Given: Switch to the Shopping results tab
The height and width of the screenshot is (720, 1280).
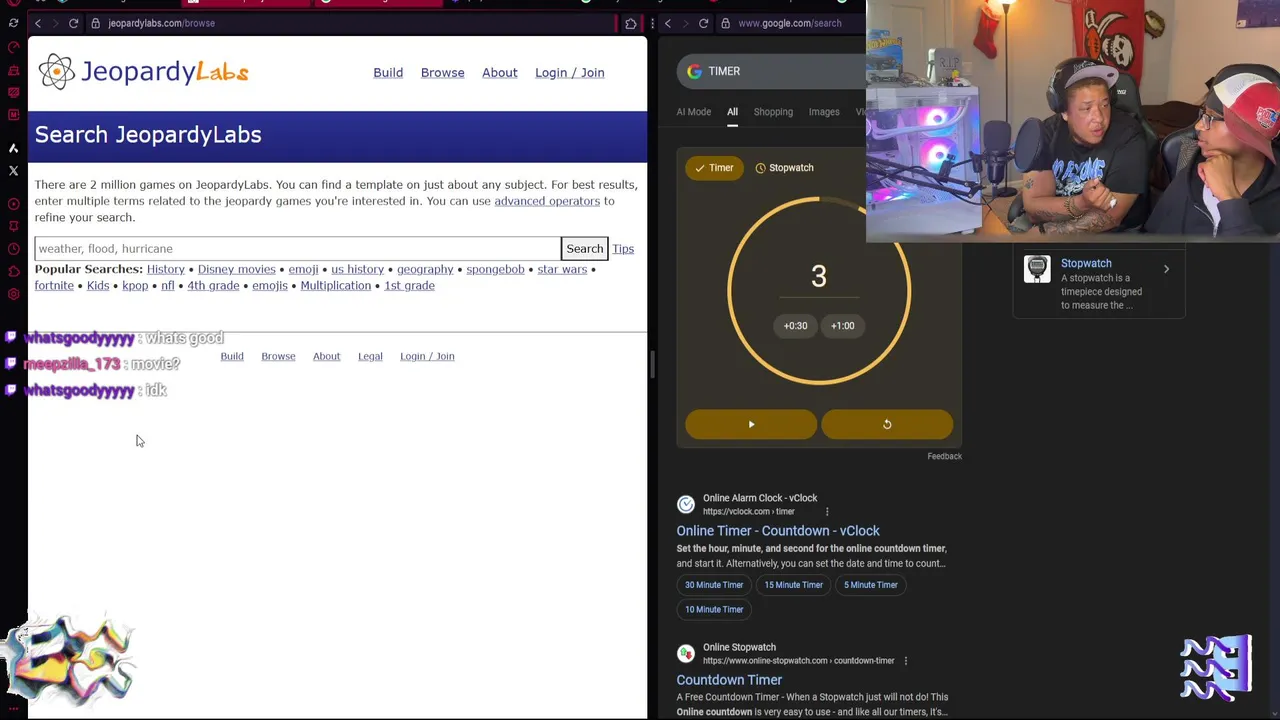Looking at the screenshot, I should coord(773,112).
